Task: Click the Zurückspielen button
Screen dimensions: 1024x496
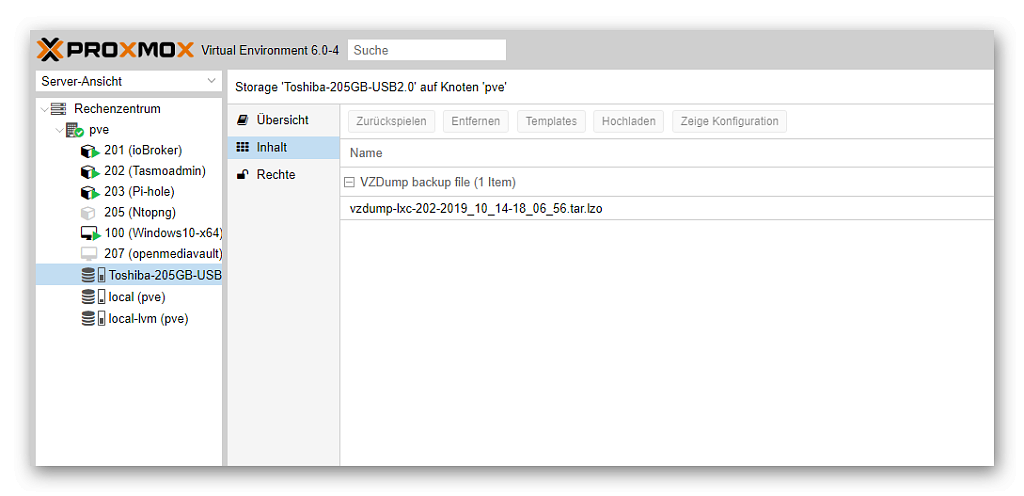Action: tap(391, 121)
